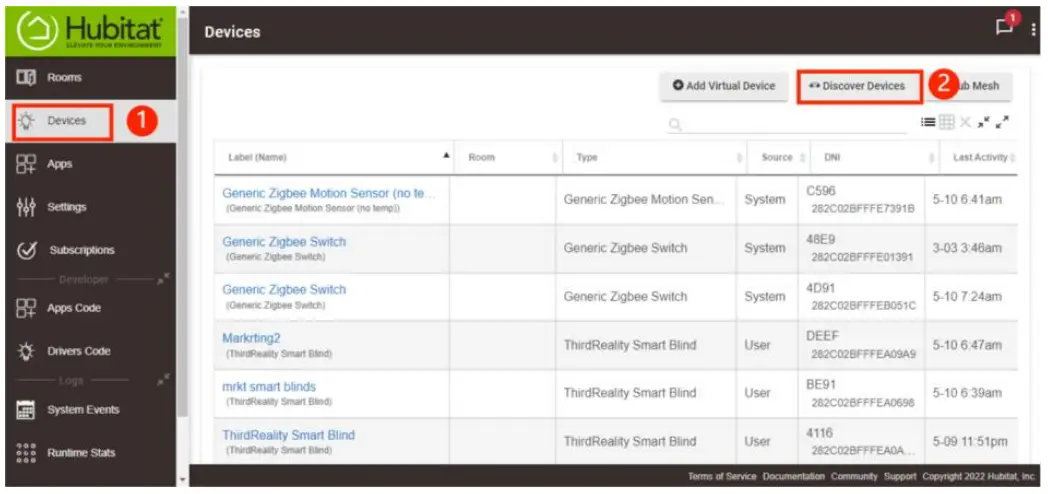Screen dimensions: 1048x494
Task: Click the device search input field
Action: pos(790,124)
